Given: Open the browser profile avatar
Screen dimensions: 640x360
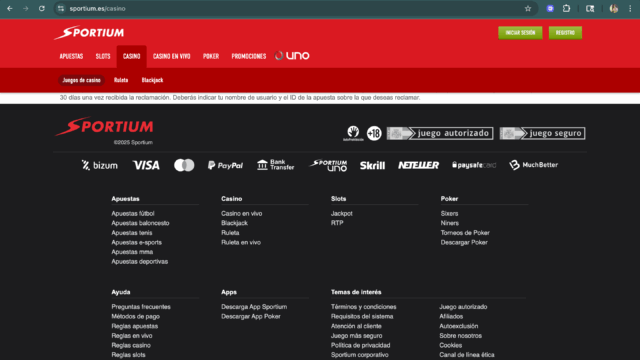Looking at the screenshot, I should coord(613,9).
